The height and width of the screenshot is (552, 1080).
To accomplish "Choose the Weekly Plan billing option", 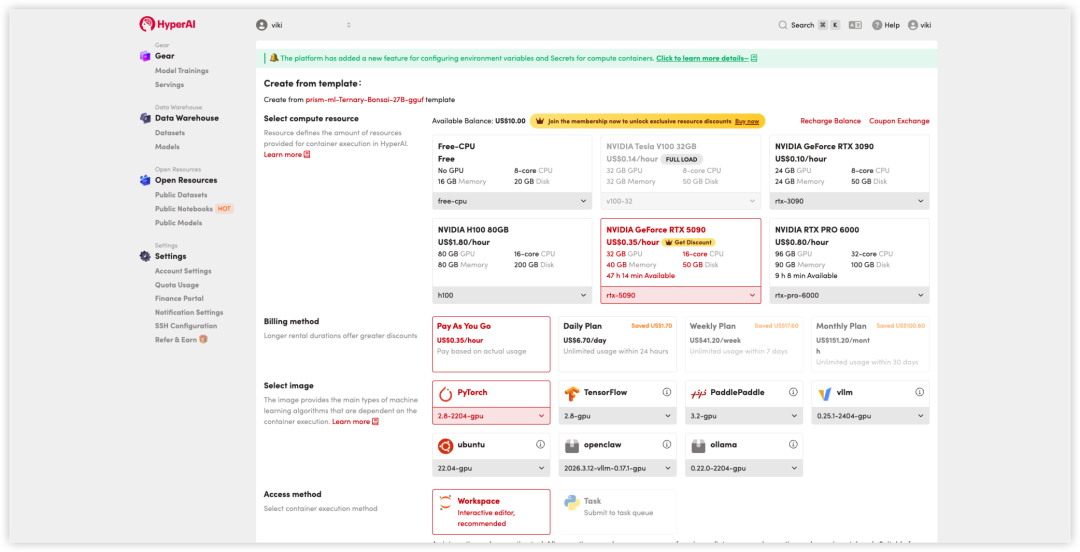I will [744, 344].
